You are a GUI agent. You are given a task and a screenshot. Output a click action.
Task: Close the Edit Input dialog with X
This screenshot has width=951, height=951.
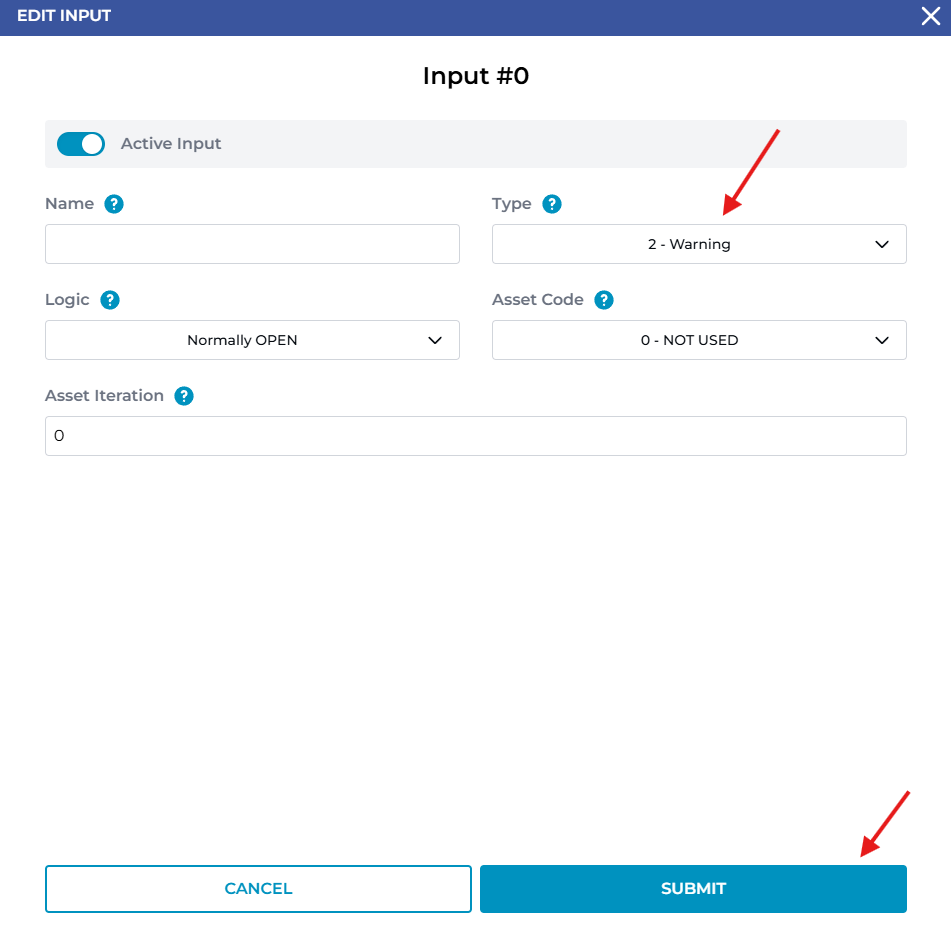(930, 17)
